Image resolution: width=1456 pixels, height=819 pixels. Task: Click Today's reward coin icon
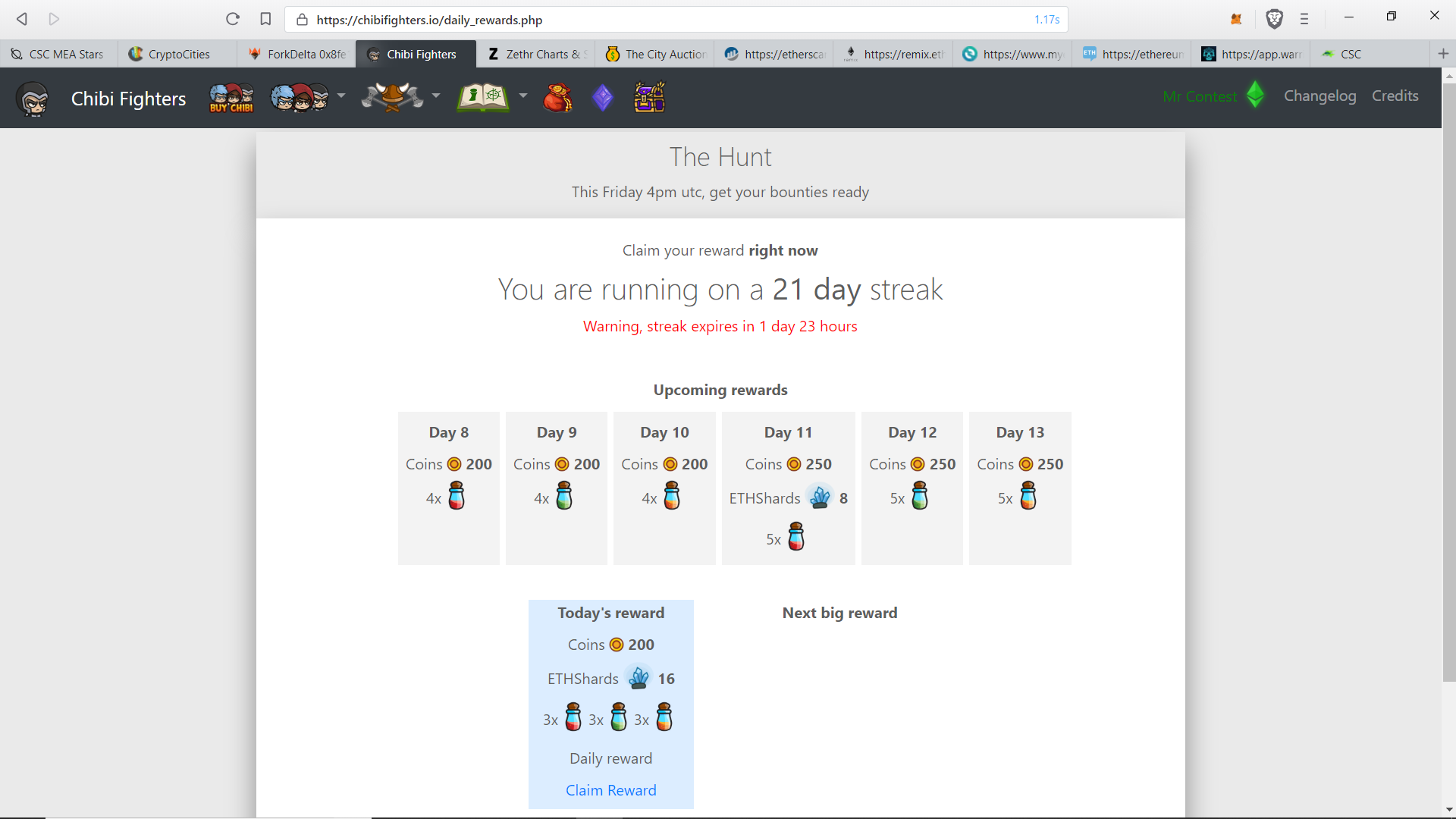(617, 645)
